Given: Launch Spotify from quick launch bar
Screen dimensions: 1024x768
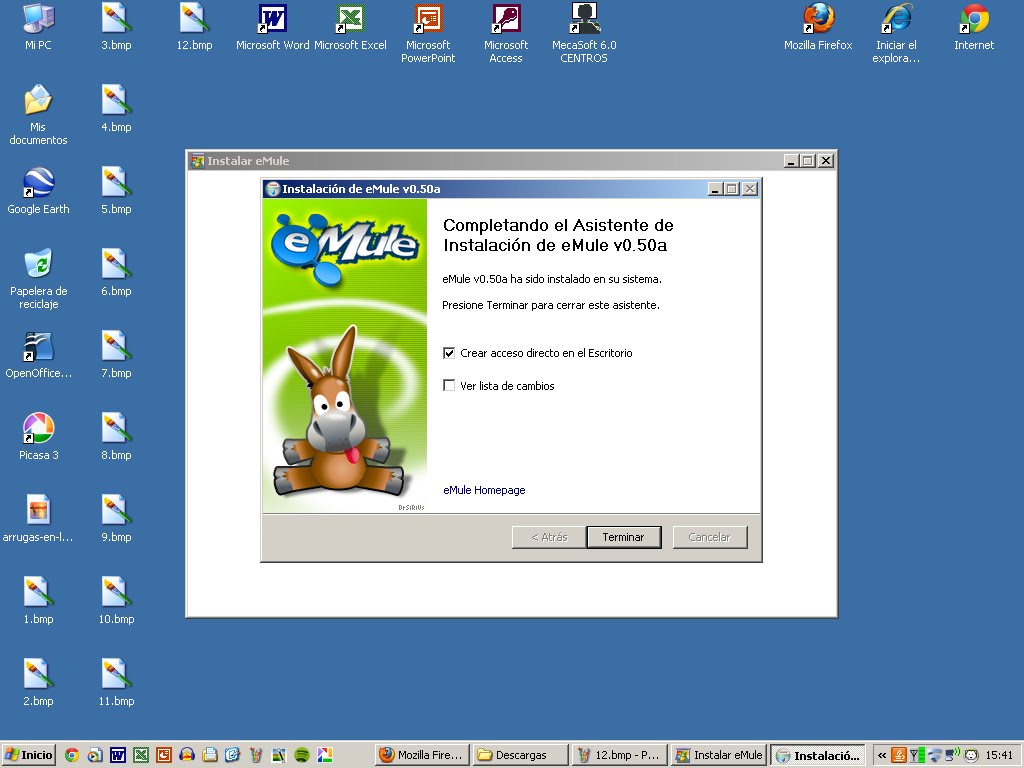Looking at the screenshot, I should tap(302, 755).
